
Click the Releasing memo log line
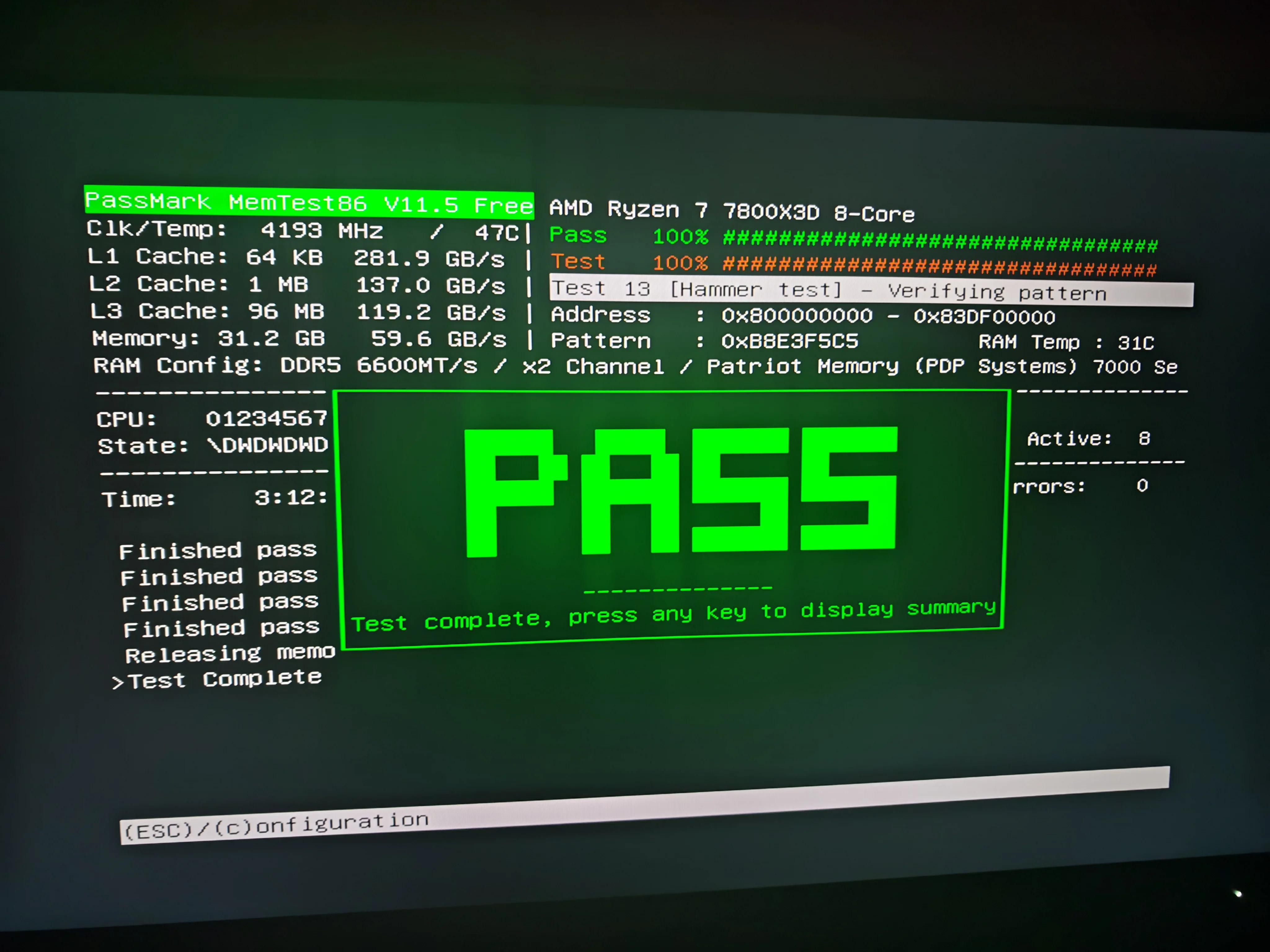[230, 654]
